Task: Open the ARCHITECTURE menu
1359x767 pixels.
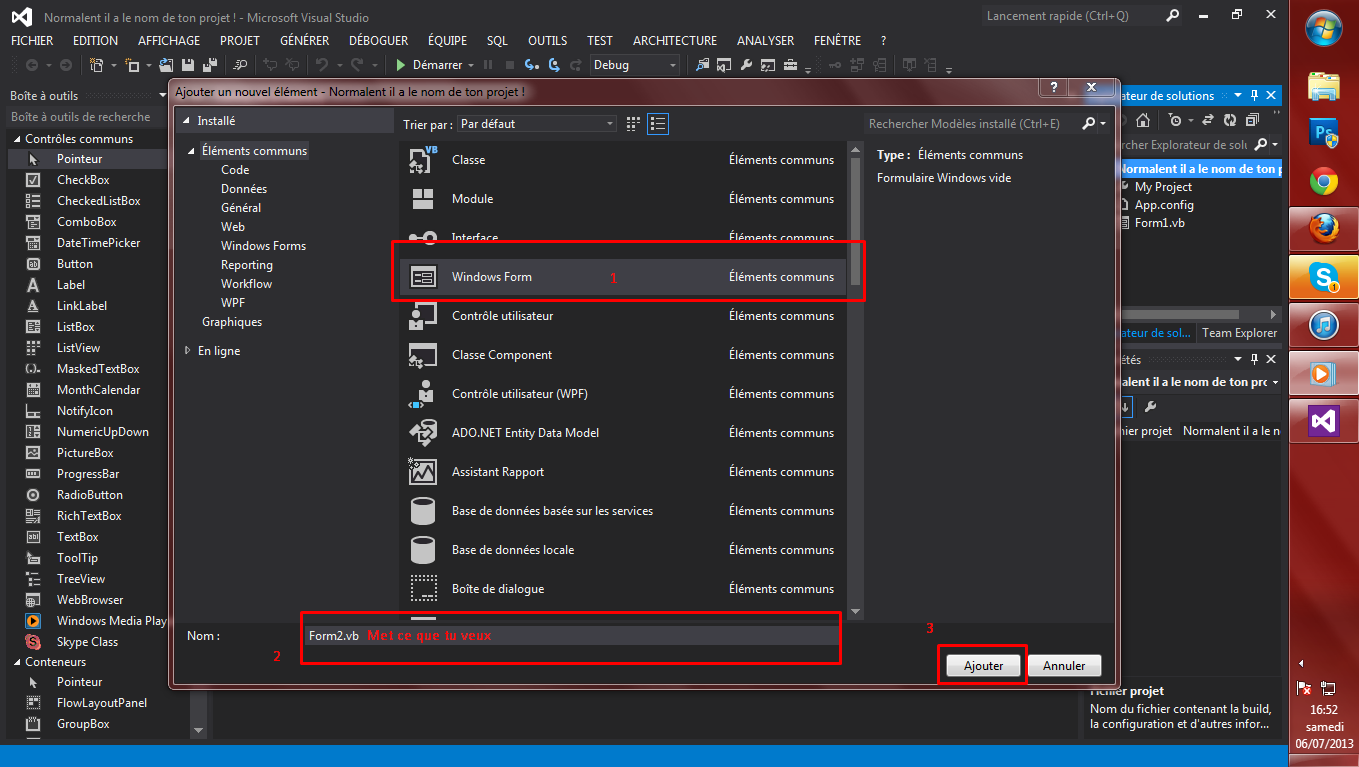Action: pyautogui.click(x=675, y=41)
